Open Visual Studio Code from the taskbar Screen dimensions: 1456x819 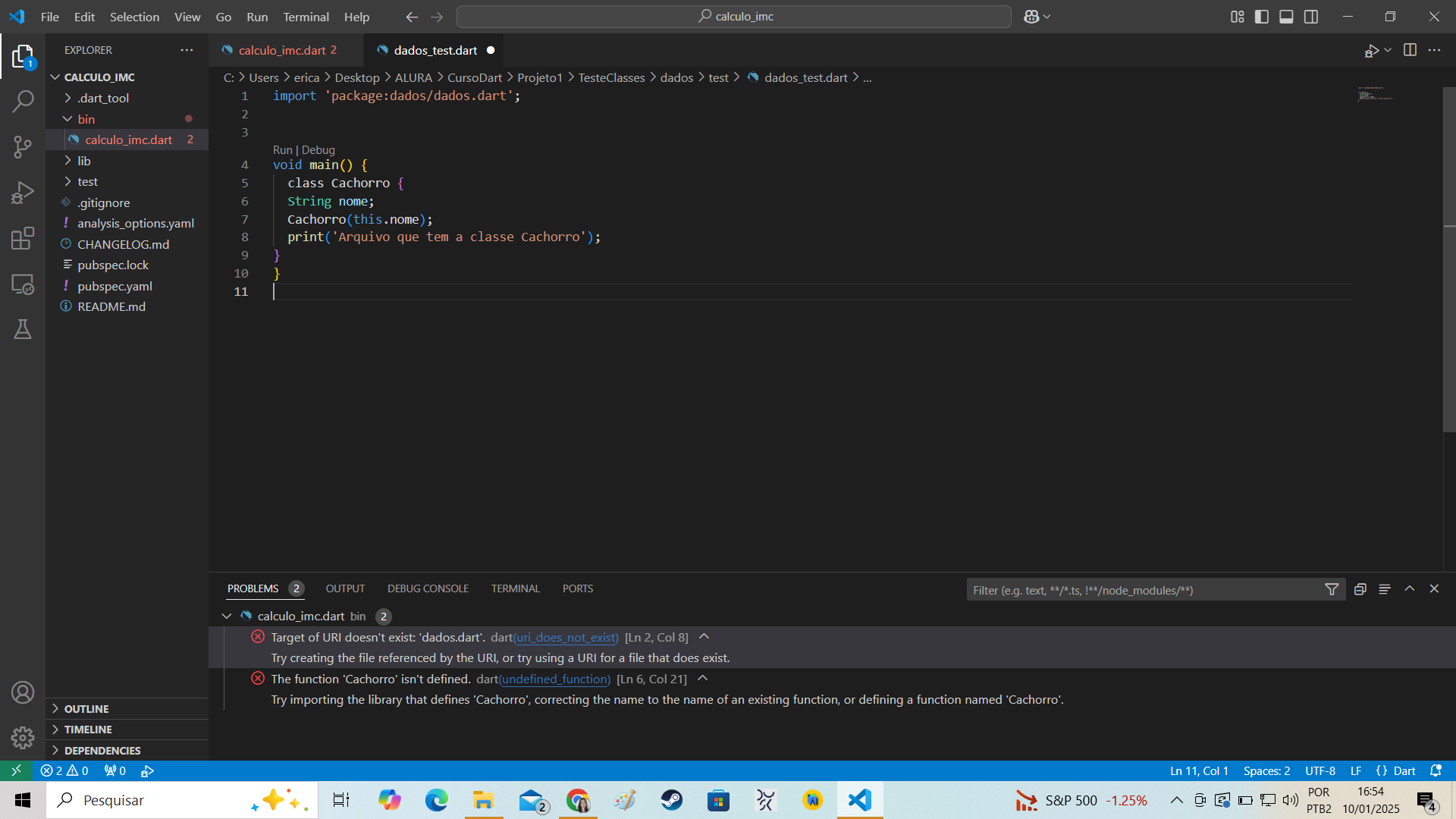860,800
